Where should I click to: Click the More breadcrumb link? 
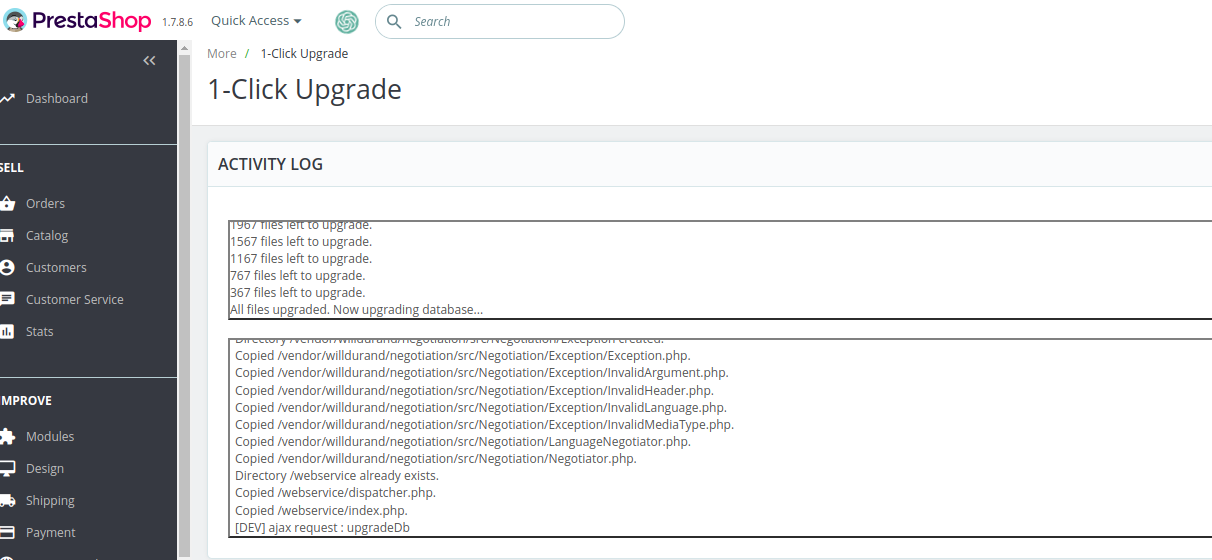click(222, 54)
